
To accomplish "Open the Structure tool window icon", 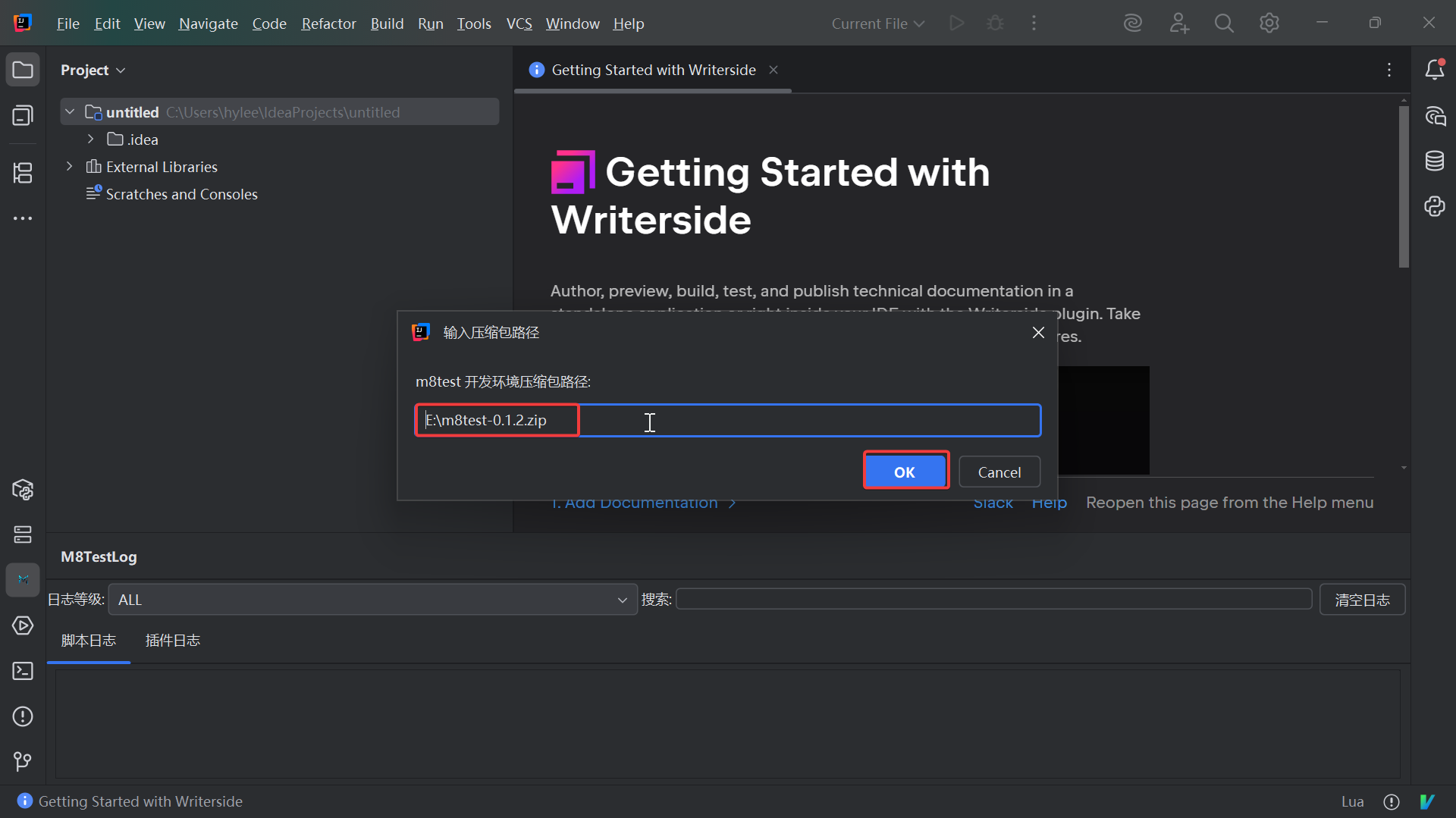I will pos(23,173).
